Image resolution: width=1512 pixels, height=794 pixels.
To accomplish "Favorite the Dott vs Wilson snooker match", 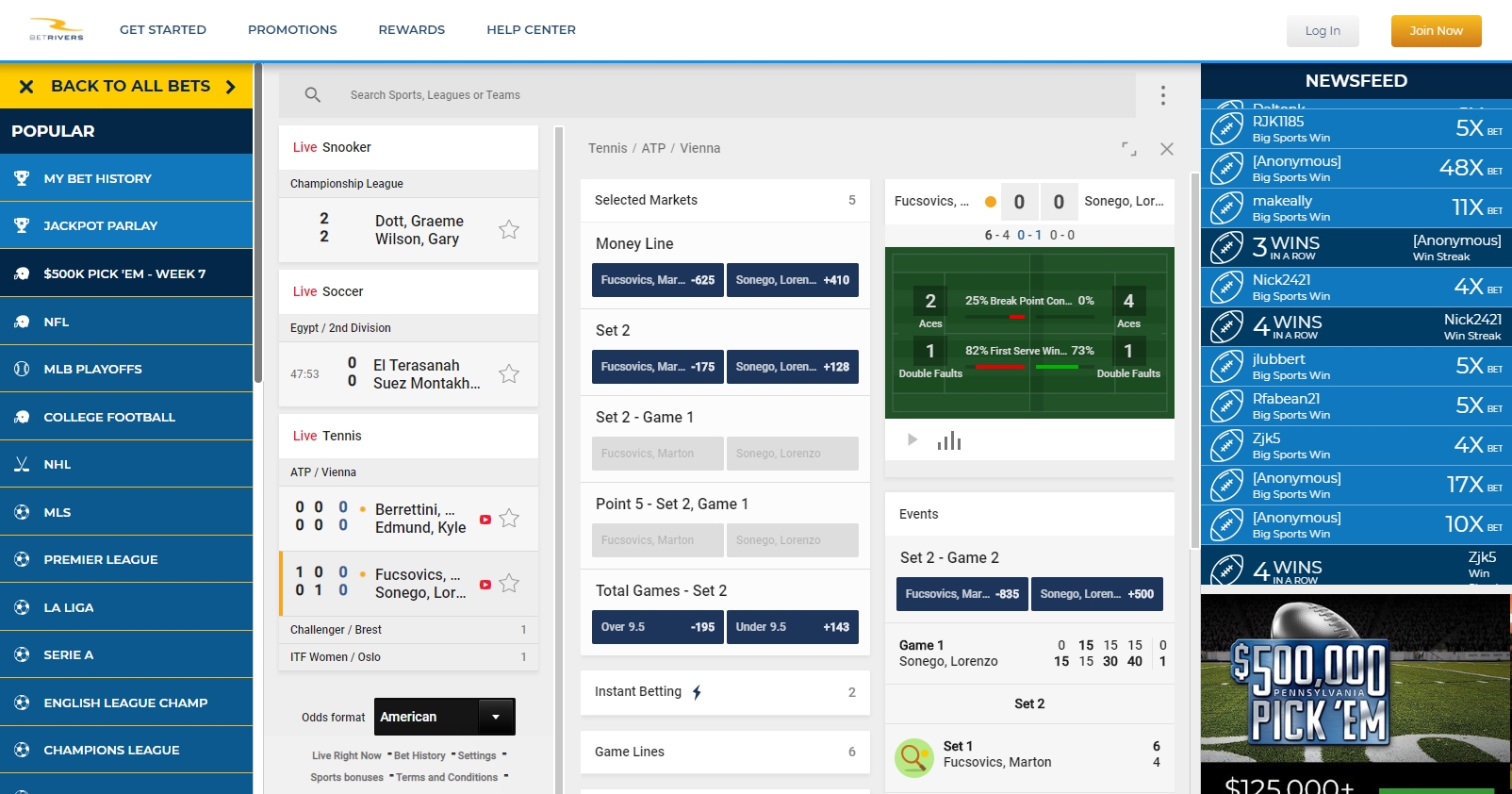I will click(x=509, y=230).
